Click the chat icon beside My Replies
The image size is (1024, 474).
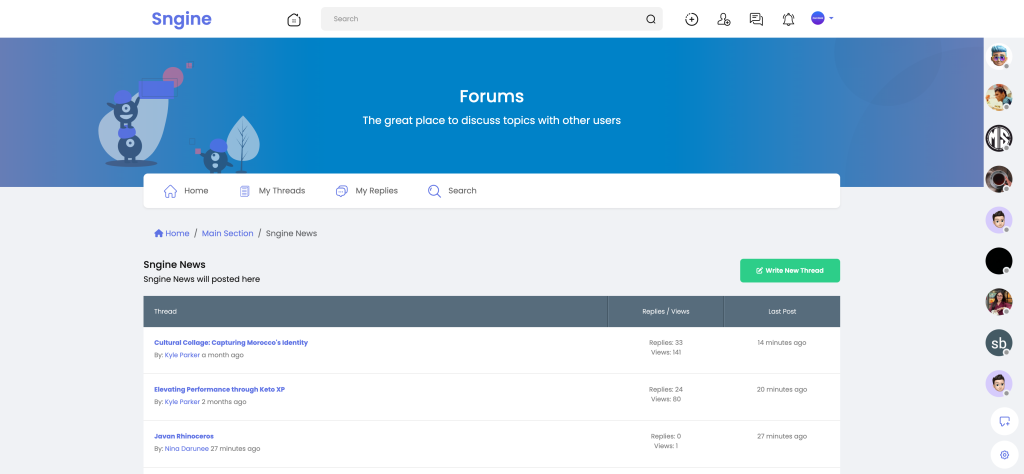tap(342, 191)
